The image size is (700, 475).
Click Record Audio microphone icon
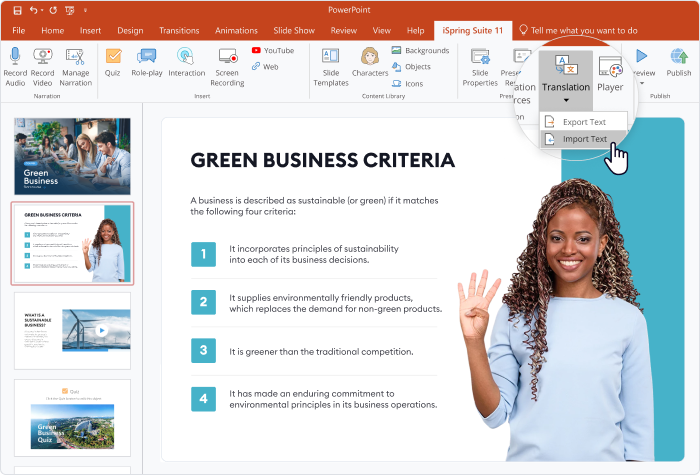(15, 56)
